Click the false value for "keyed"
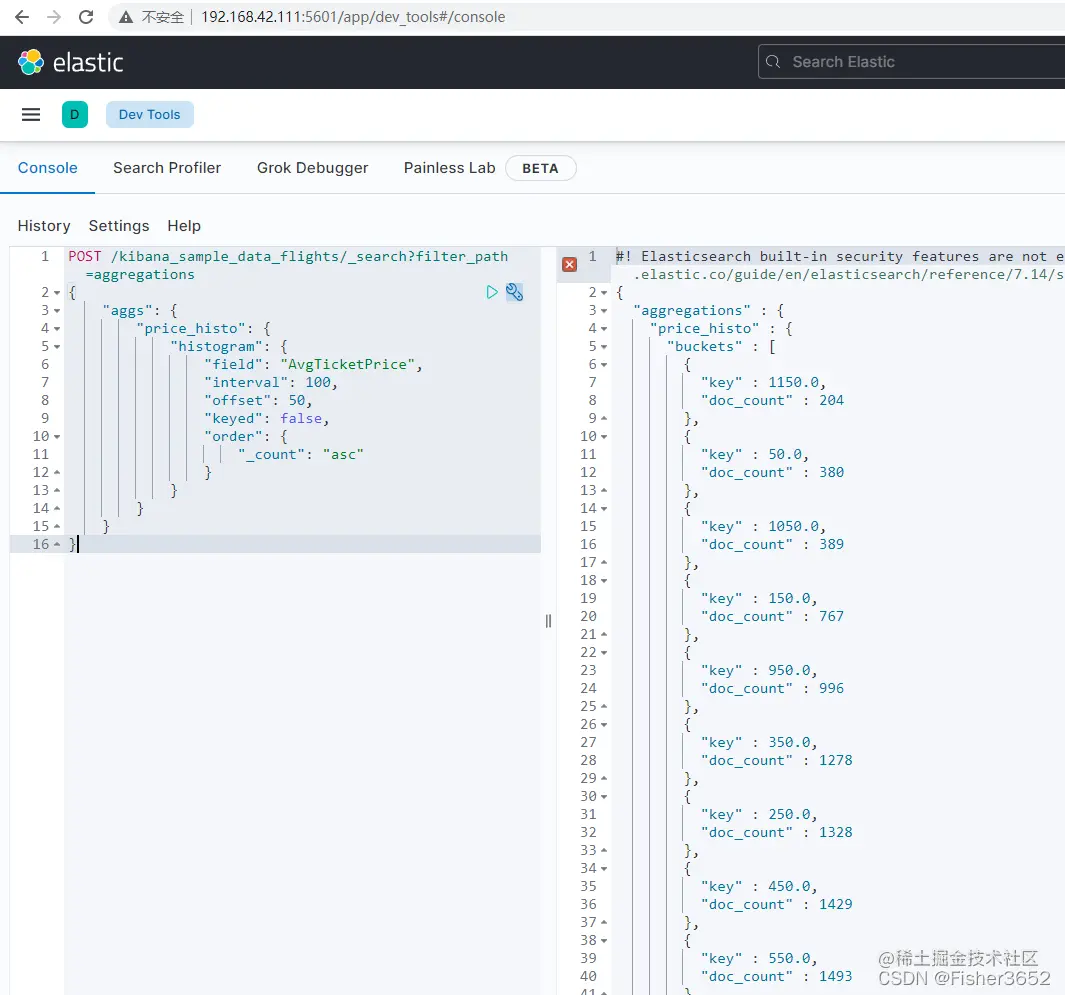 [301, 418]
